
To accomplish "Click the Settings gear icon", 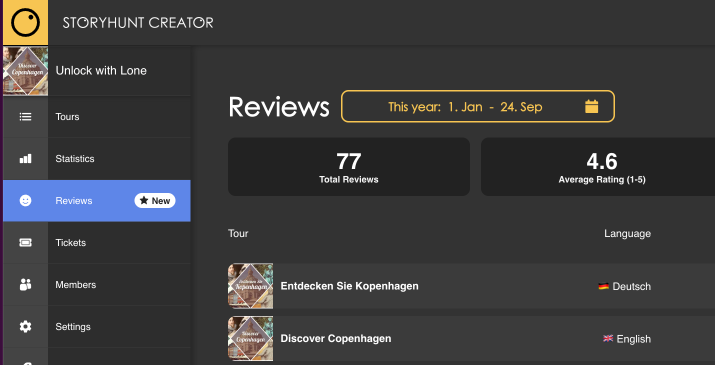I will 26,327.
